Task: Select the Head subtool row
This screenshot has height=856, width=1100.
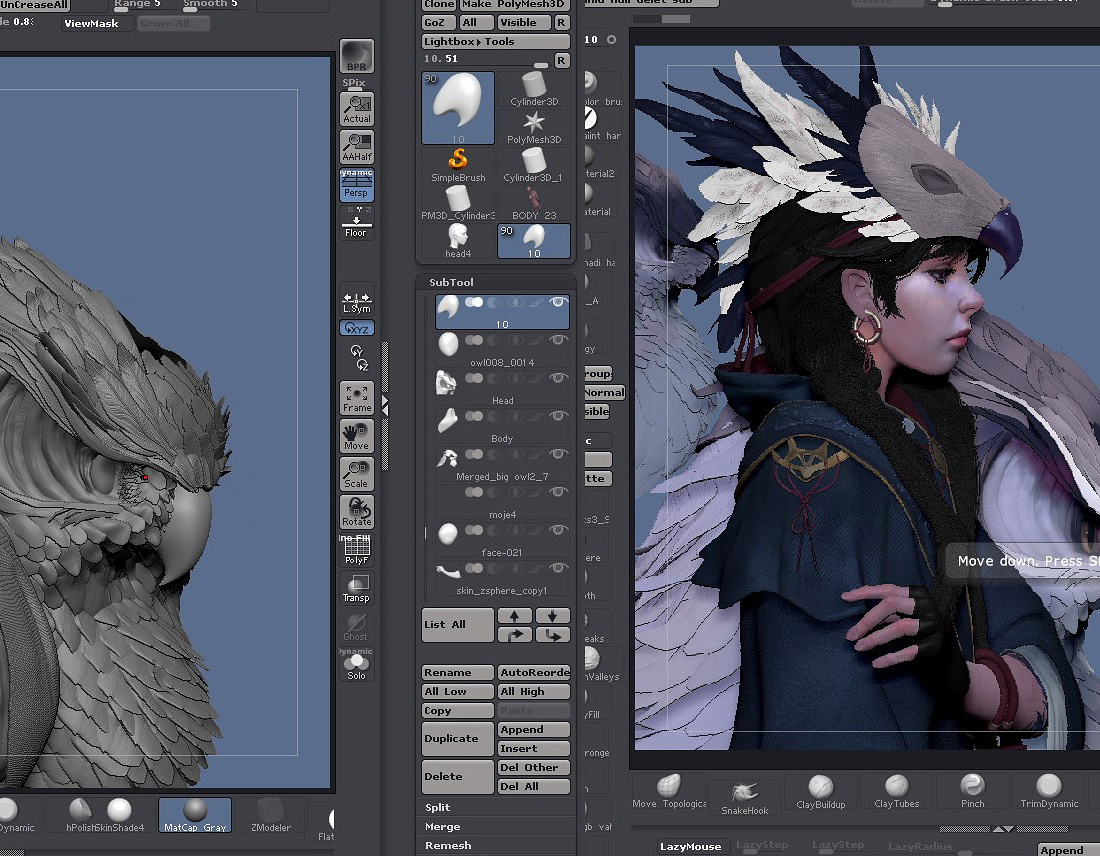Action: click(502, 388)
